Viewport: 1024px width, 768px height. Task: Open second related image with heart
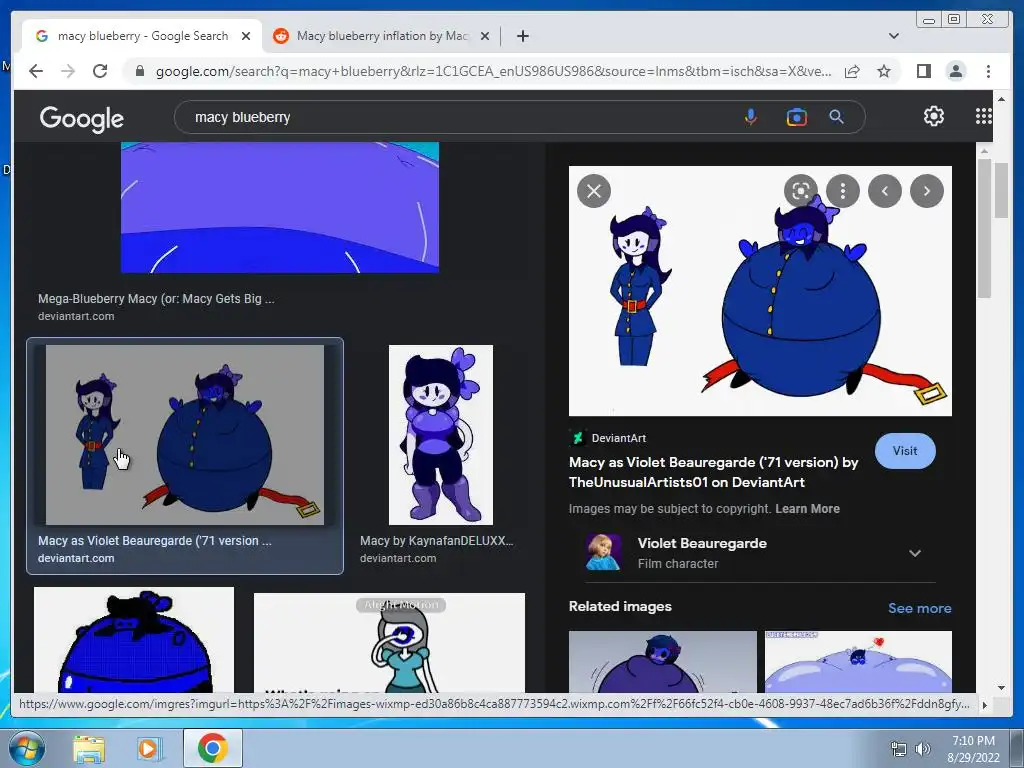[858, 662]
